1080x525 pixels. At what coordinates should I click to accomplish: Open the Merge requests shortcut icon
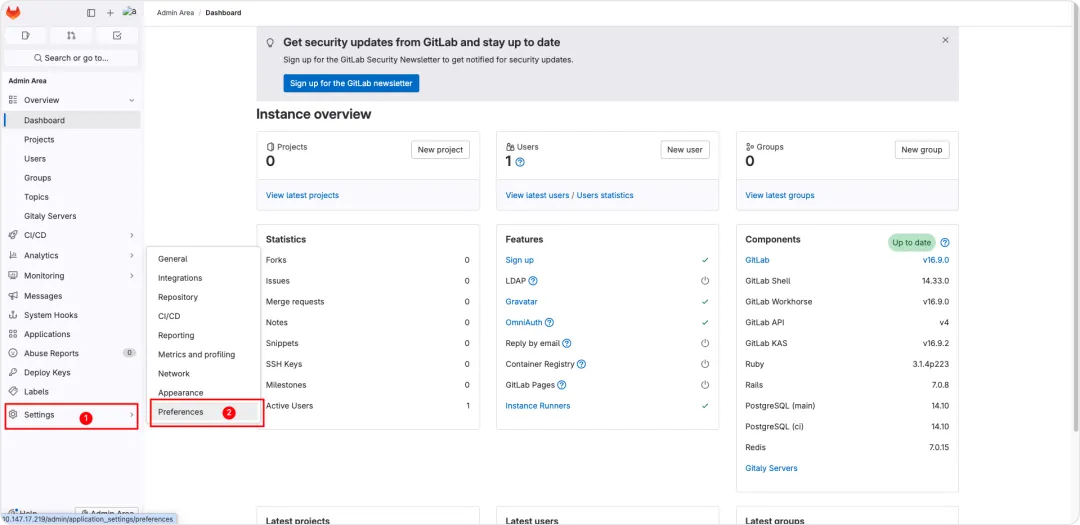point(71,35)
